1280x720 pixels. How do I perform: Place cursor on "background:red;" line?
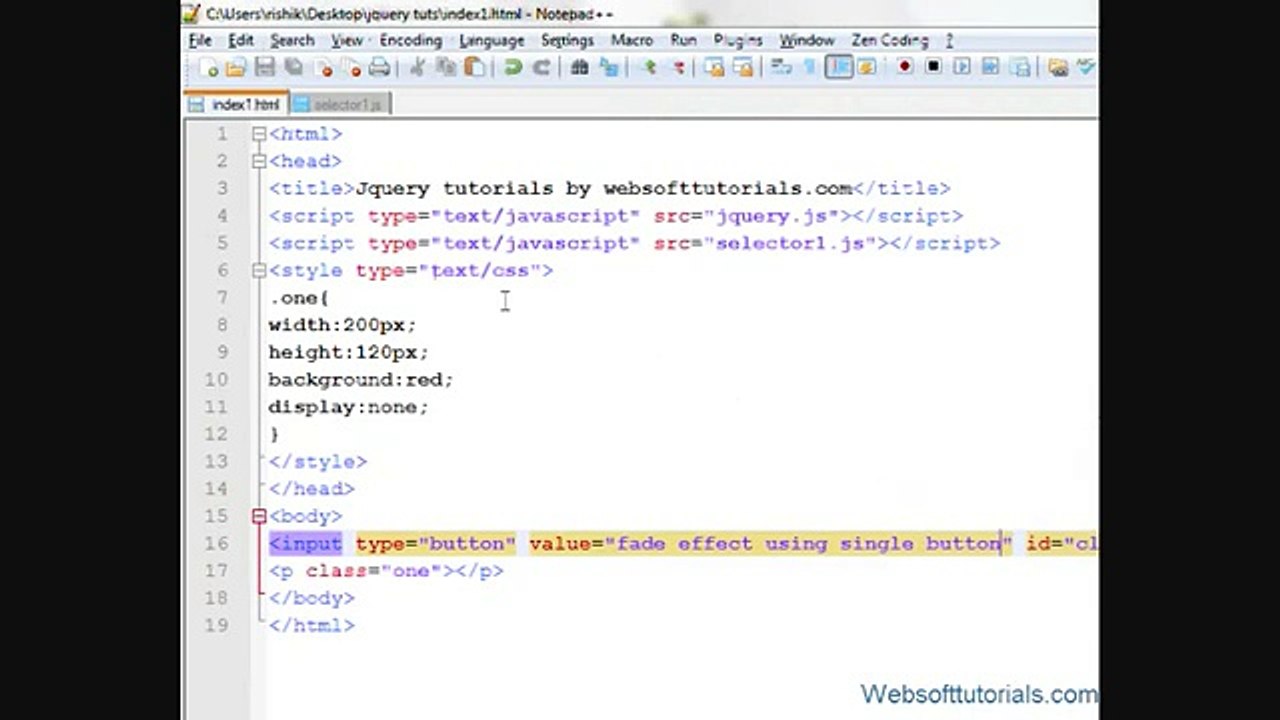pos(361,380)
